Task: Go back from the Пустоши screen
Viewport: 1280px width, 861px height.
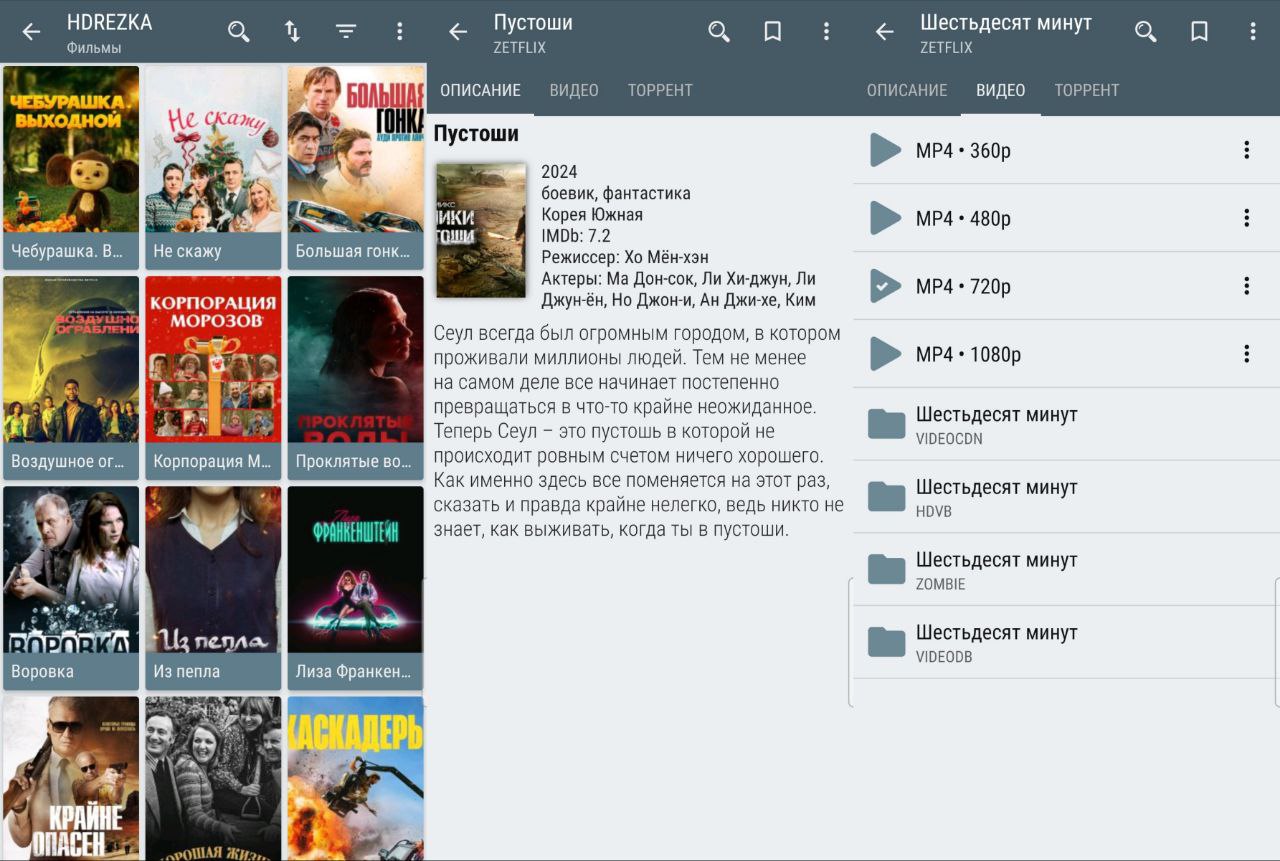Action: coord(458,32)
